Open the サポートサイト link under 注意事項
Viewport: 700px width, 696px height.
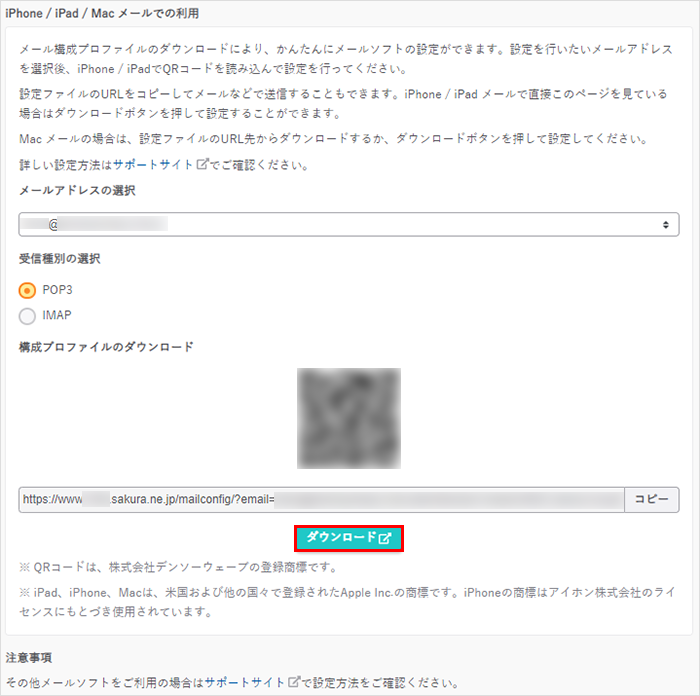pyautogui.click(x=245, y=683)
